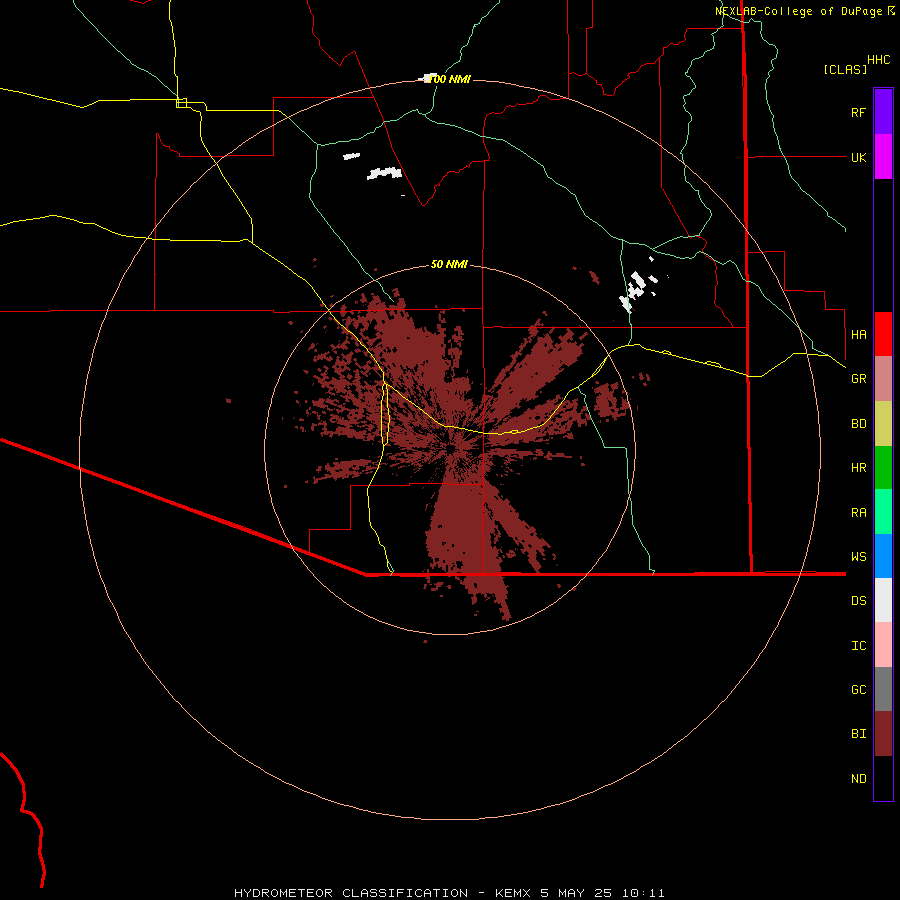Click the HA legend label
This screenshot has height=900, width=900.
click(858, 335)
